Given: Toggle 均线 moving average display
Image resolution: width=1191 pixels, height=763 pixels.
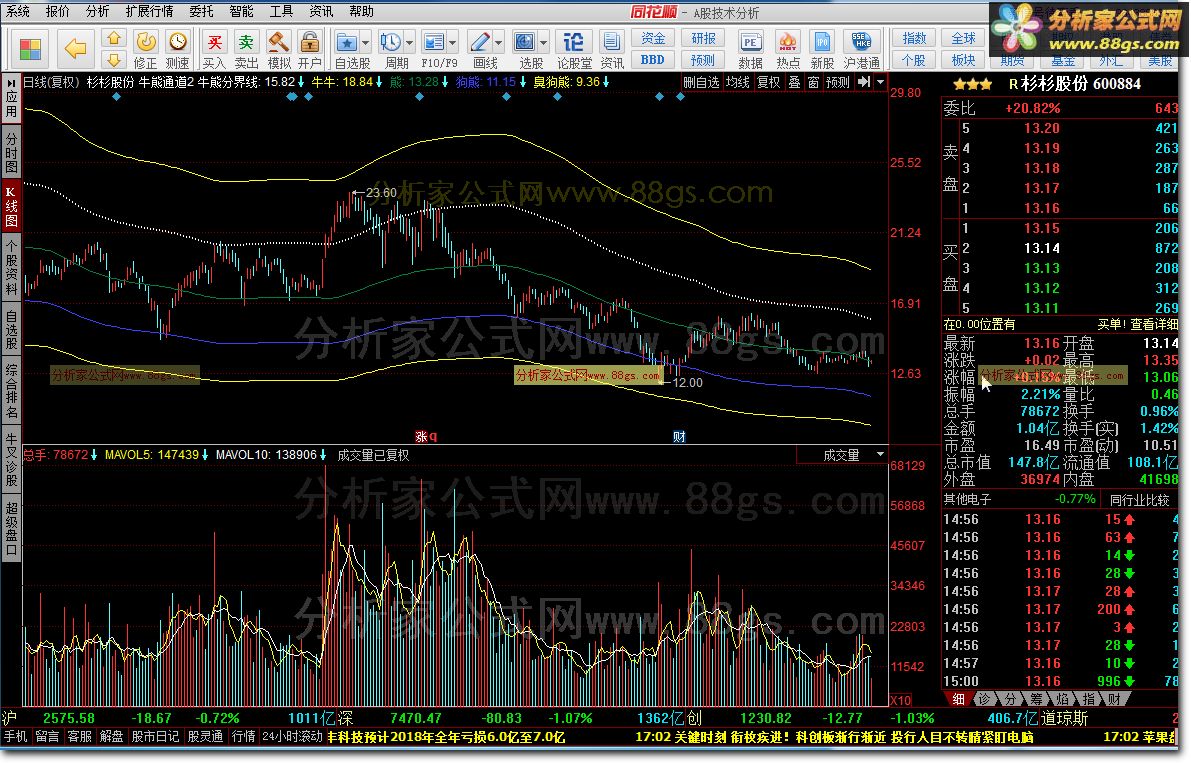Looking at the screenshot, I should 738,82.
